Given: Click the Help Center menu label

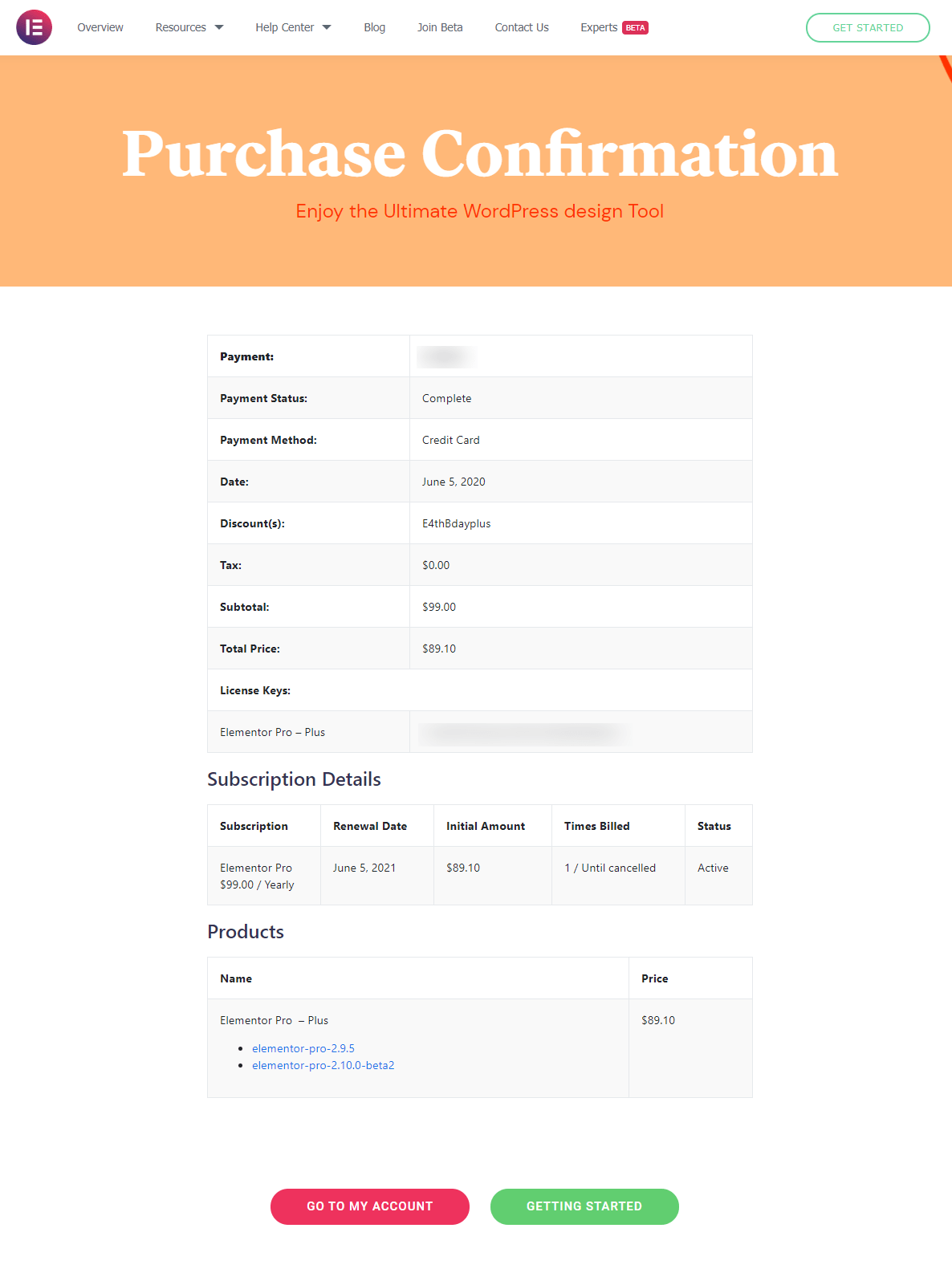Looking at the screenshot, I should click(284, 27).
